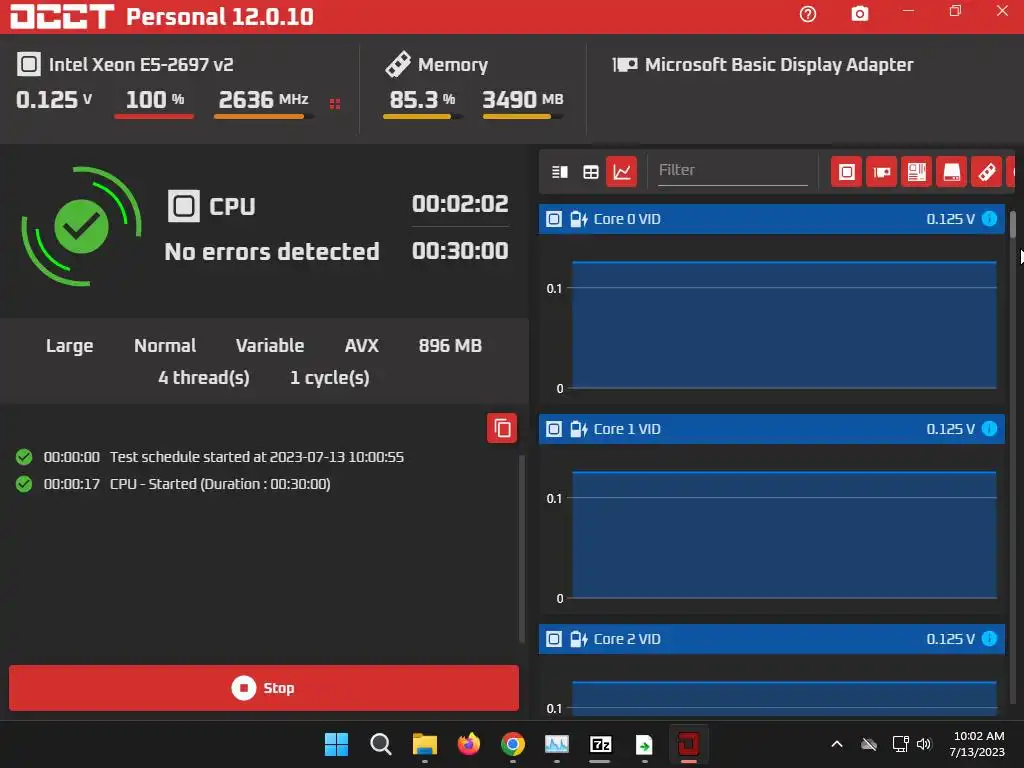Click the elapsed time 00:02:02
Viewport: 1024px width, 768px height.
(460, 204)
